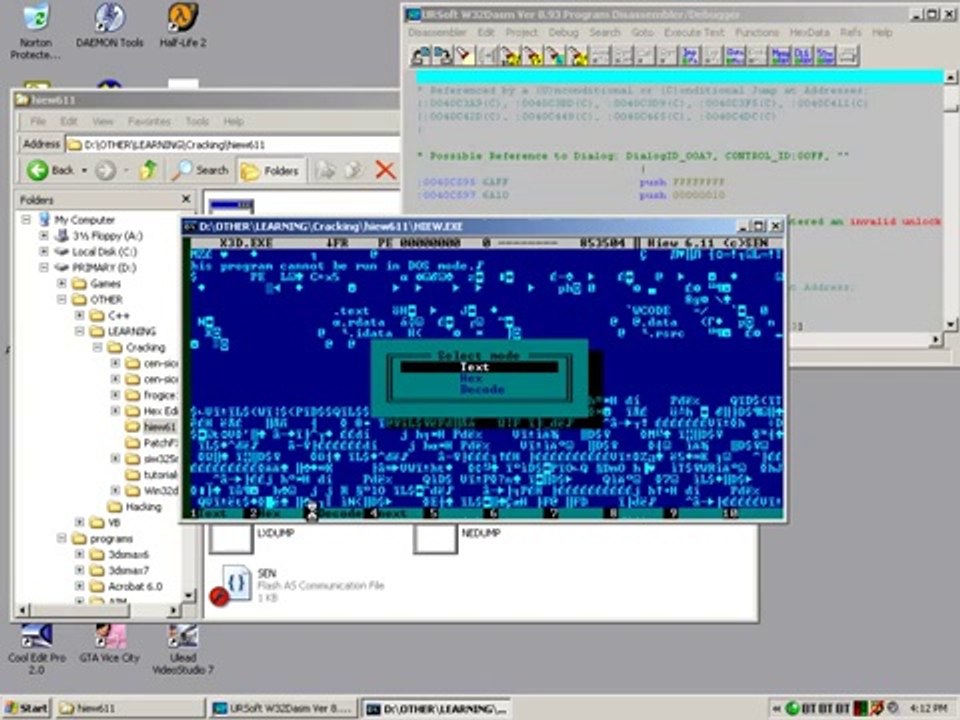Viewport: 960px width, 720px height.
Task: Switch to hiew611 folder taskbar button
Action: 130,708
